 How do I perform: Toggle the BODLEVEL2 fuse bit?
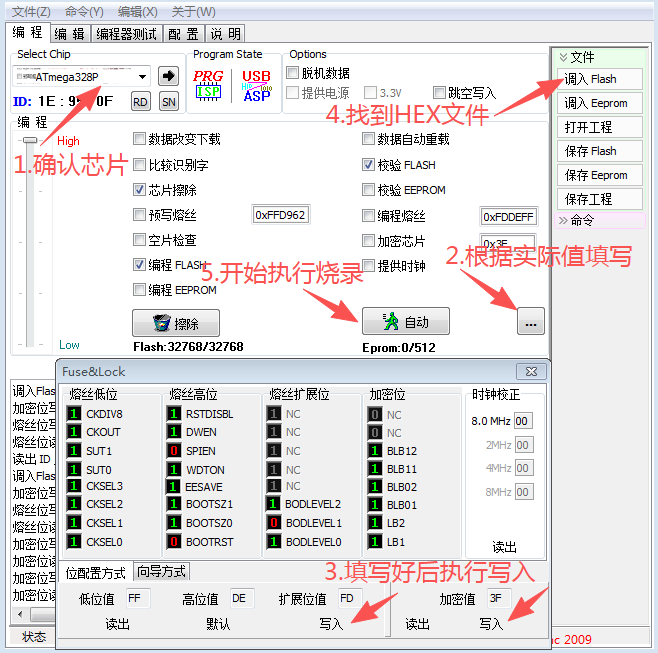tap(273, 504)
